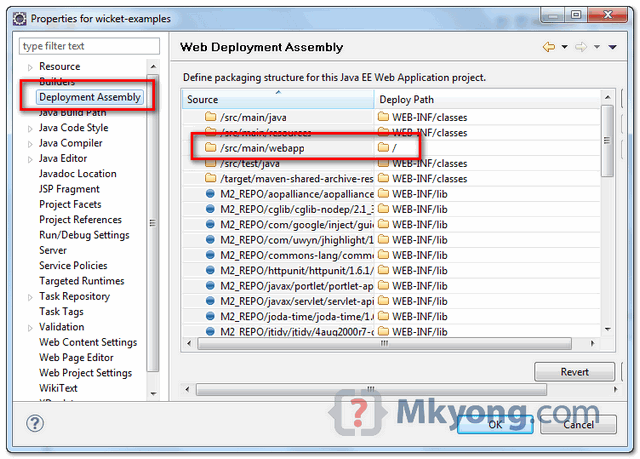Open JSP Fragment properties
Image resolution: width=640 pixels, height=459 pixels.
[x=69, y=189]
